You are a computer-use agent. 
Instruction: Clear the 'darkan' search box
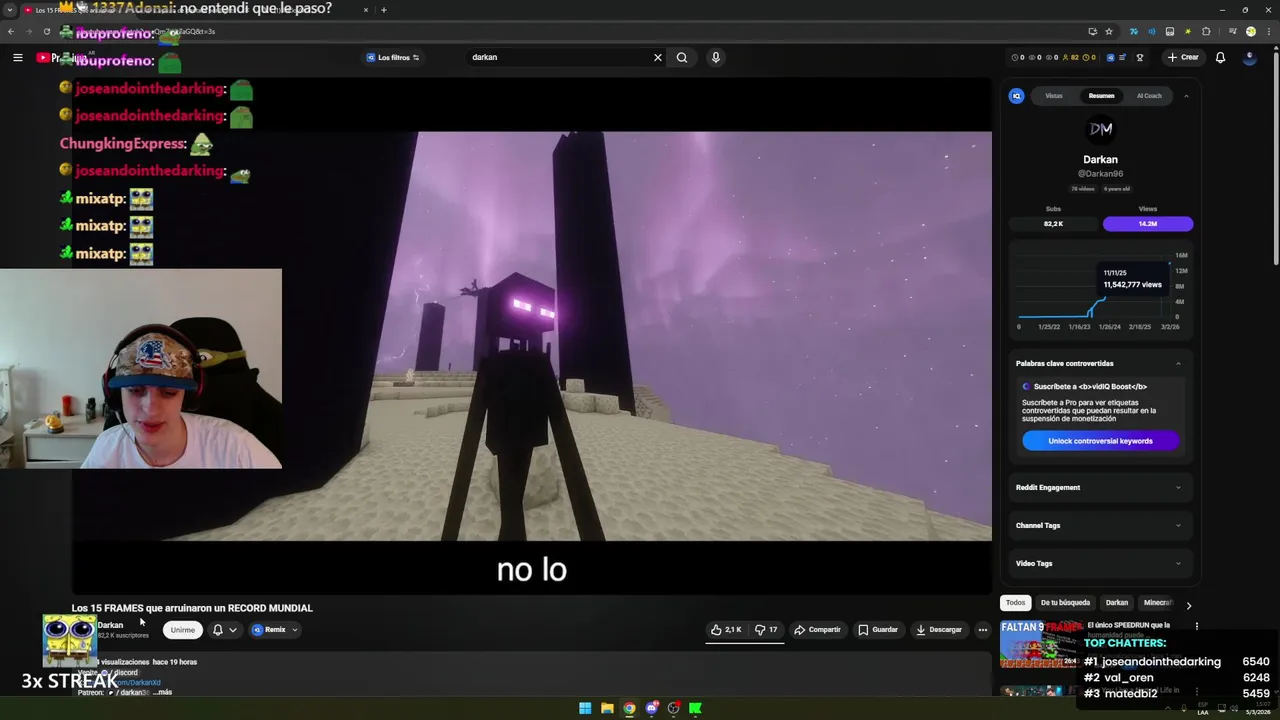point(658,57)
